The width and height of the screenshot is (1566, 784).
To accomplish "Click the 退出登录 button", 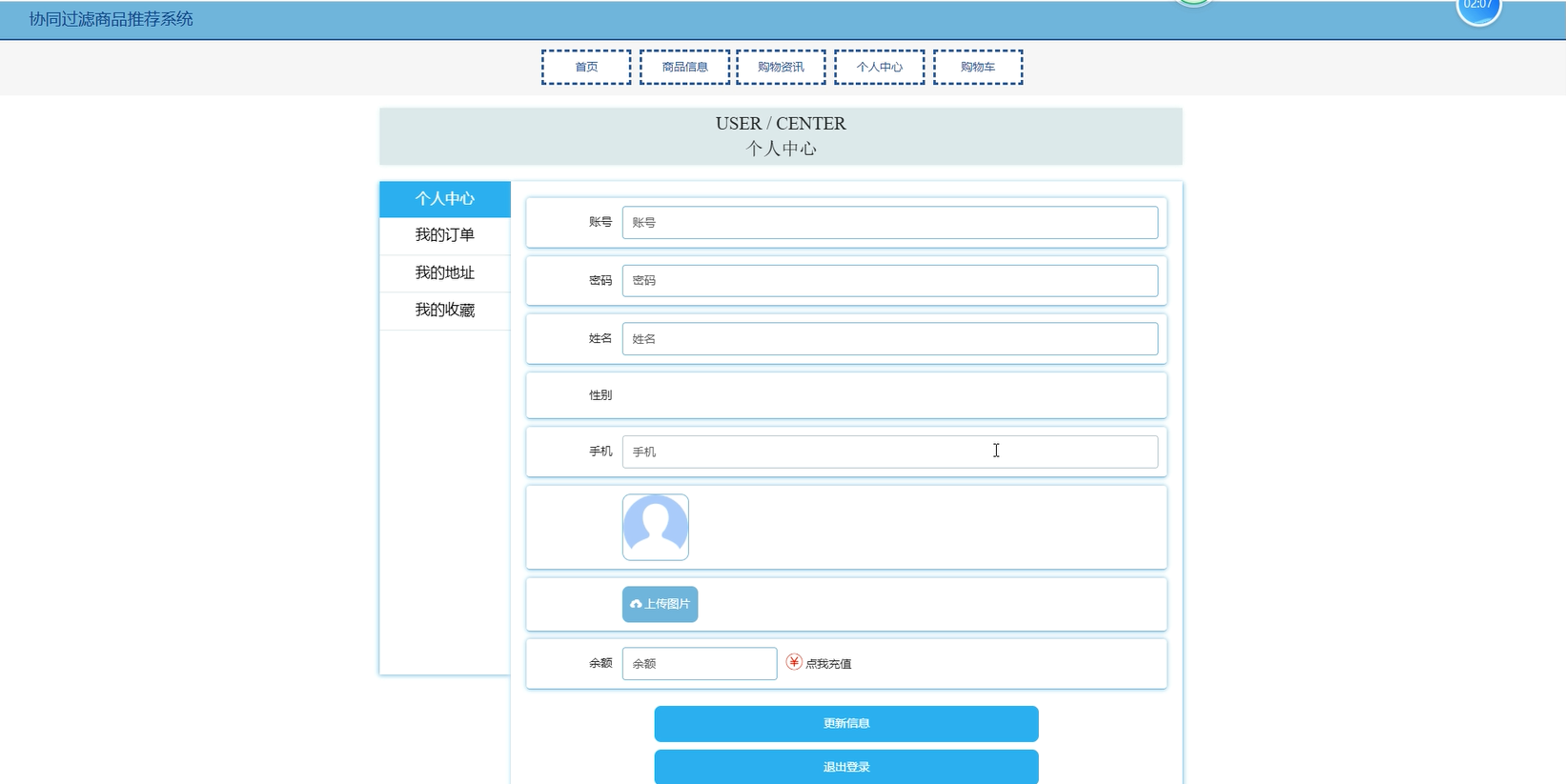I will (x=846, y=766).
